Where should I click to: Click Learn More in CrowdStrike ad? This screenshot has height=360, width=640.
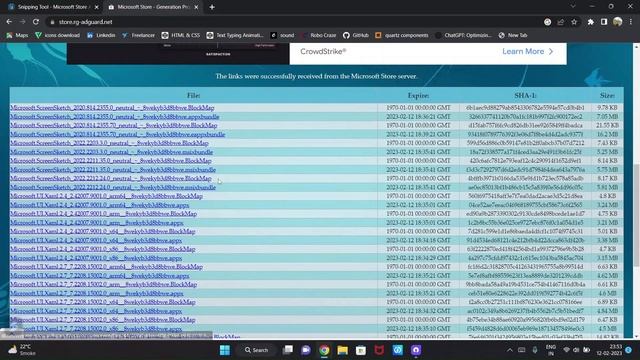click(527, 51)
